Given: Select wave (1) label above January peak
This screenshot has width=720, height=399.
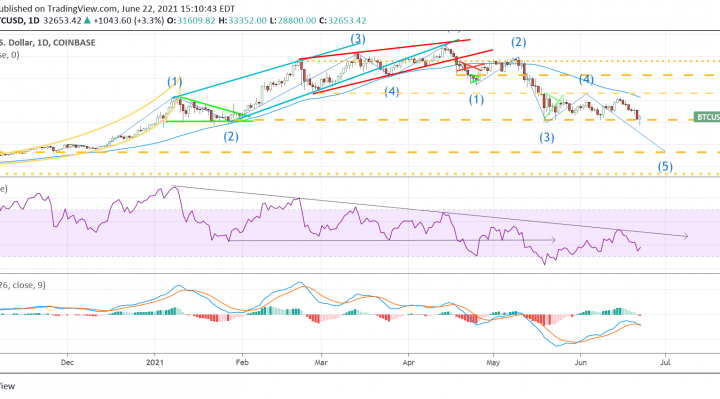Looking at the screenshot, I should point(174,82).
